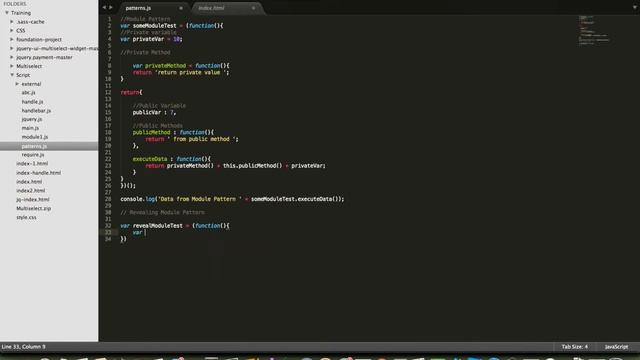Image resolution: width=640 pixels, height=360 pixels.
Task: Click the code minimap
Action: [x=594, y=30]
